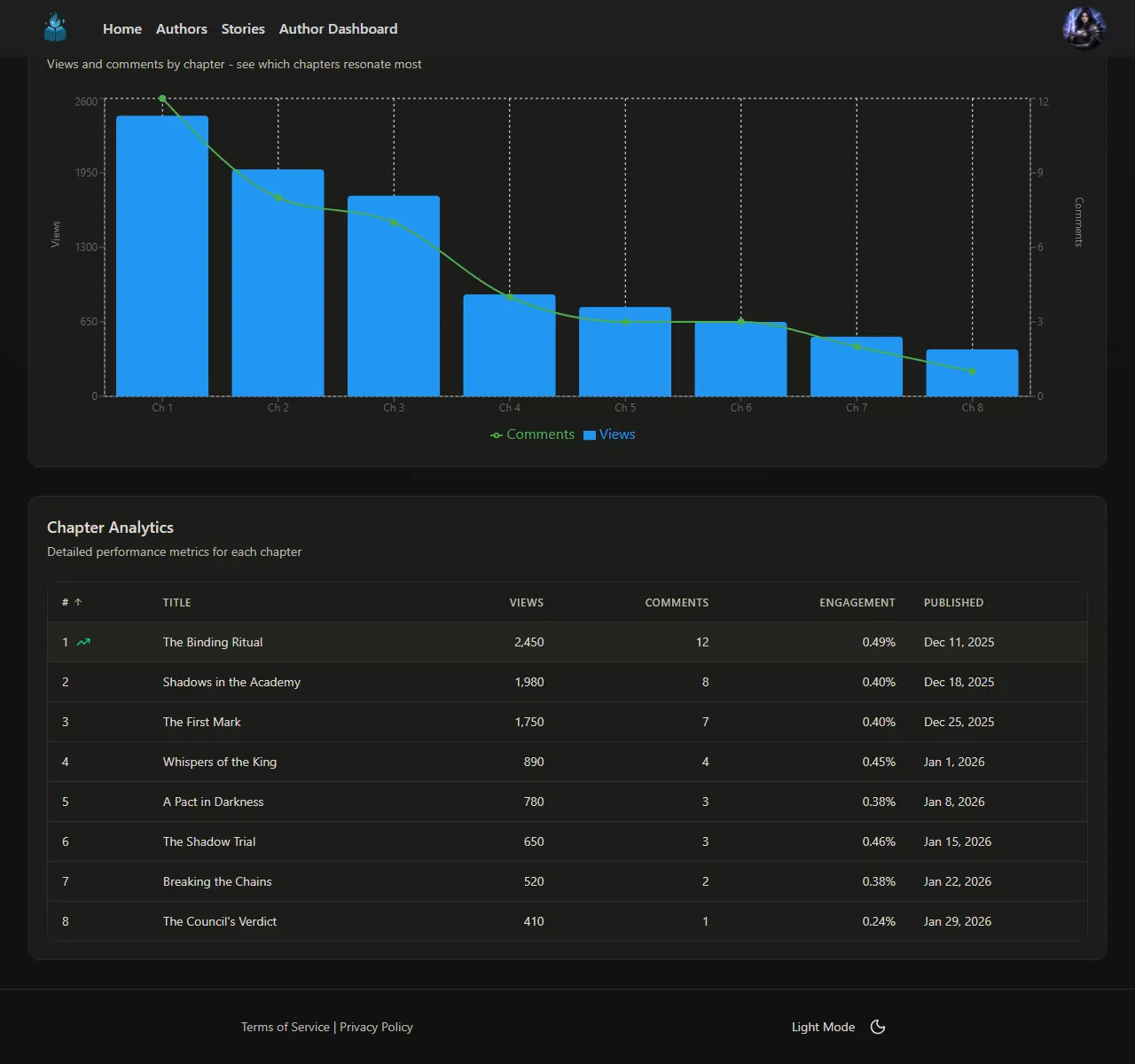The image size is (1135, 1064).
Task: Click the flaming book logo icon
Action: (55, 27)
